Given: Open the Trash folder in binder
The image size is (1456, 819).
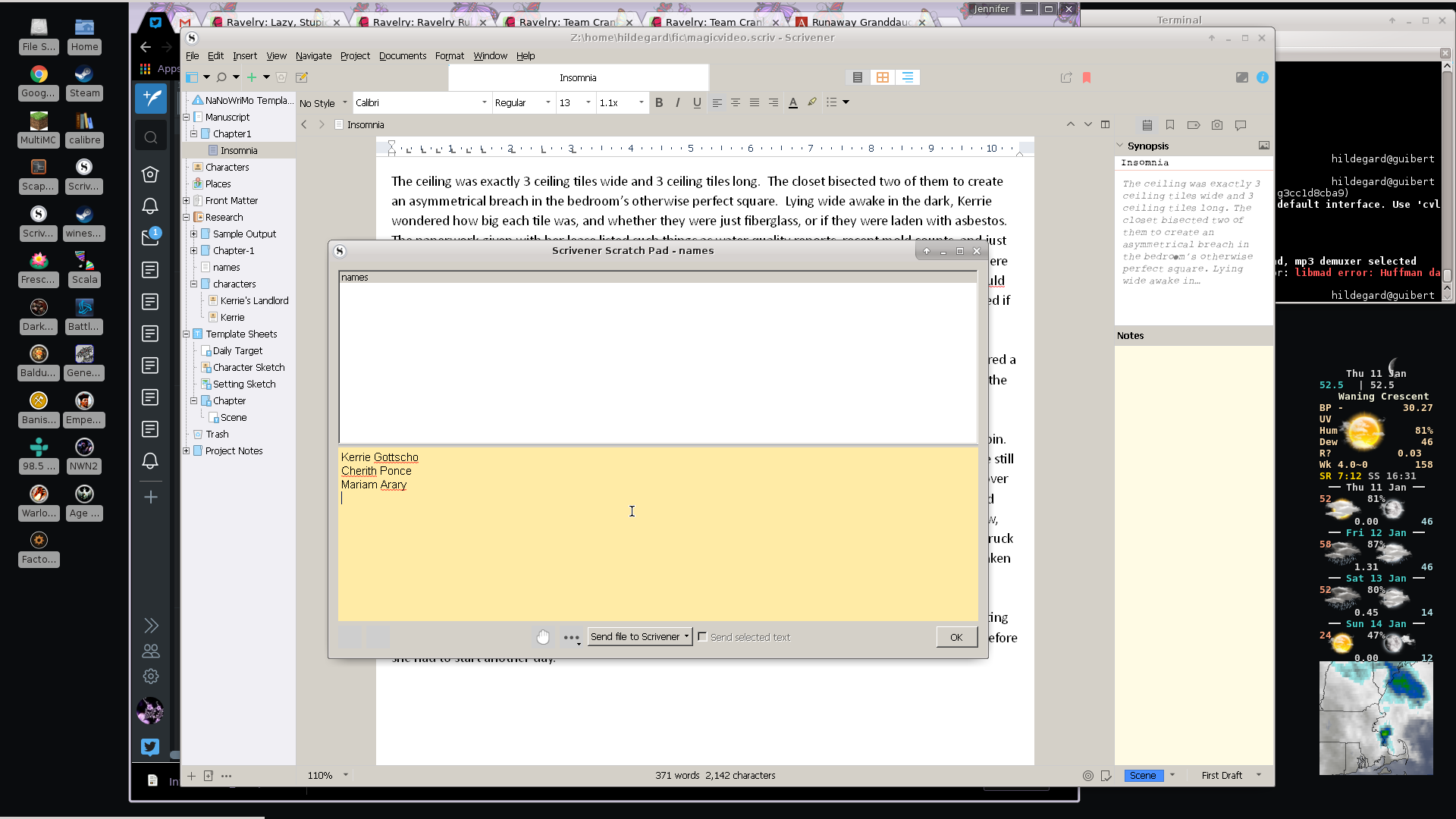Looking at the screenshot, I should (x=217, y=435).
